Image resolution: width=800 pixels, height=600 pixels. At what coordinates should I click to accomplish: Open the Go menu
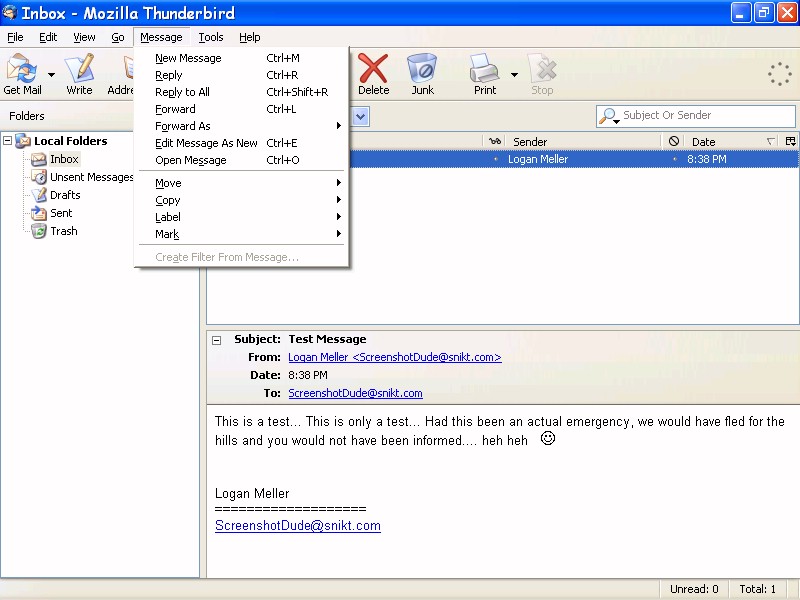[x=118, y=37]
